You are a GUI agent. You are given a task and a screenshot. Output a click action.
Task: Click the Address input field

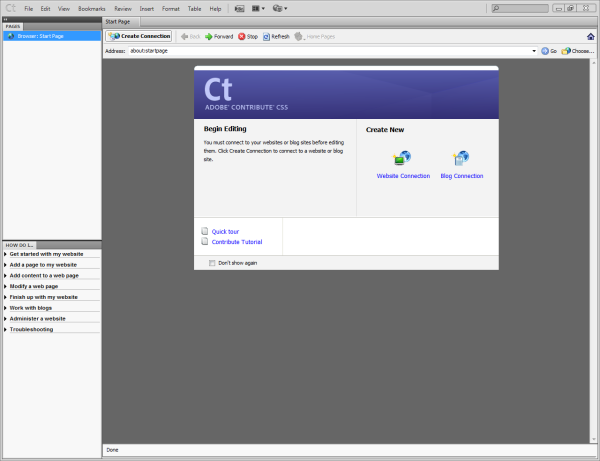[x=329, y=51]
